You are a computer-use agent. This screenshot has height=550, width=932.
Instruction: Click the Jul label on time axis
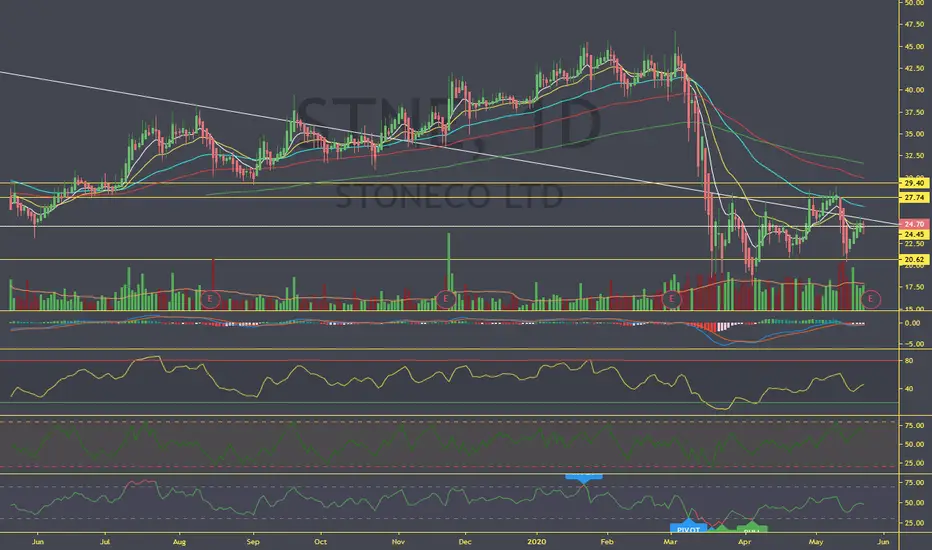tap(105, 542)
